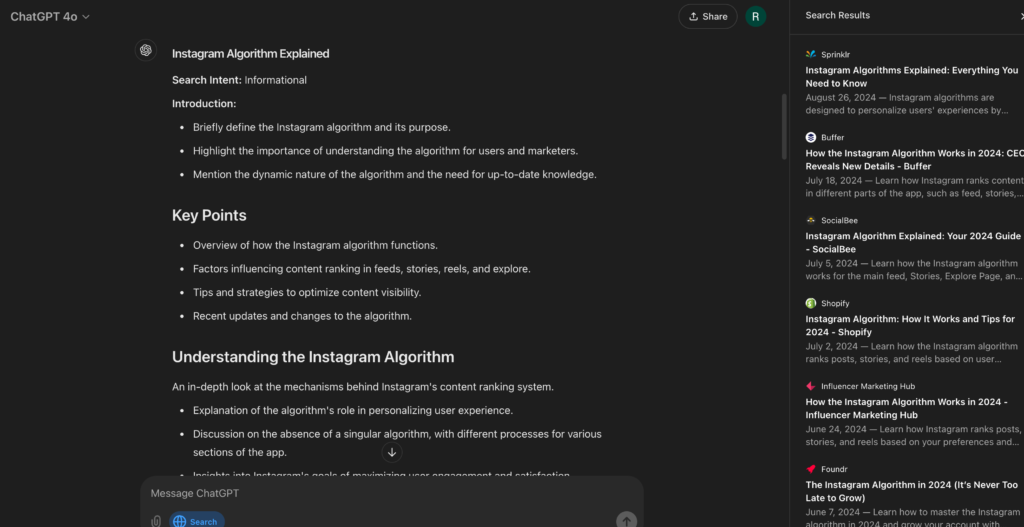Click the ChatGPT logo avatar icon
This screenshot has width=1024, height=527.
click(146, 51)
